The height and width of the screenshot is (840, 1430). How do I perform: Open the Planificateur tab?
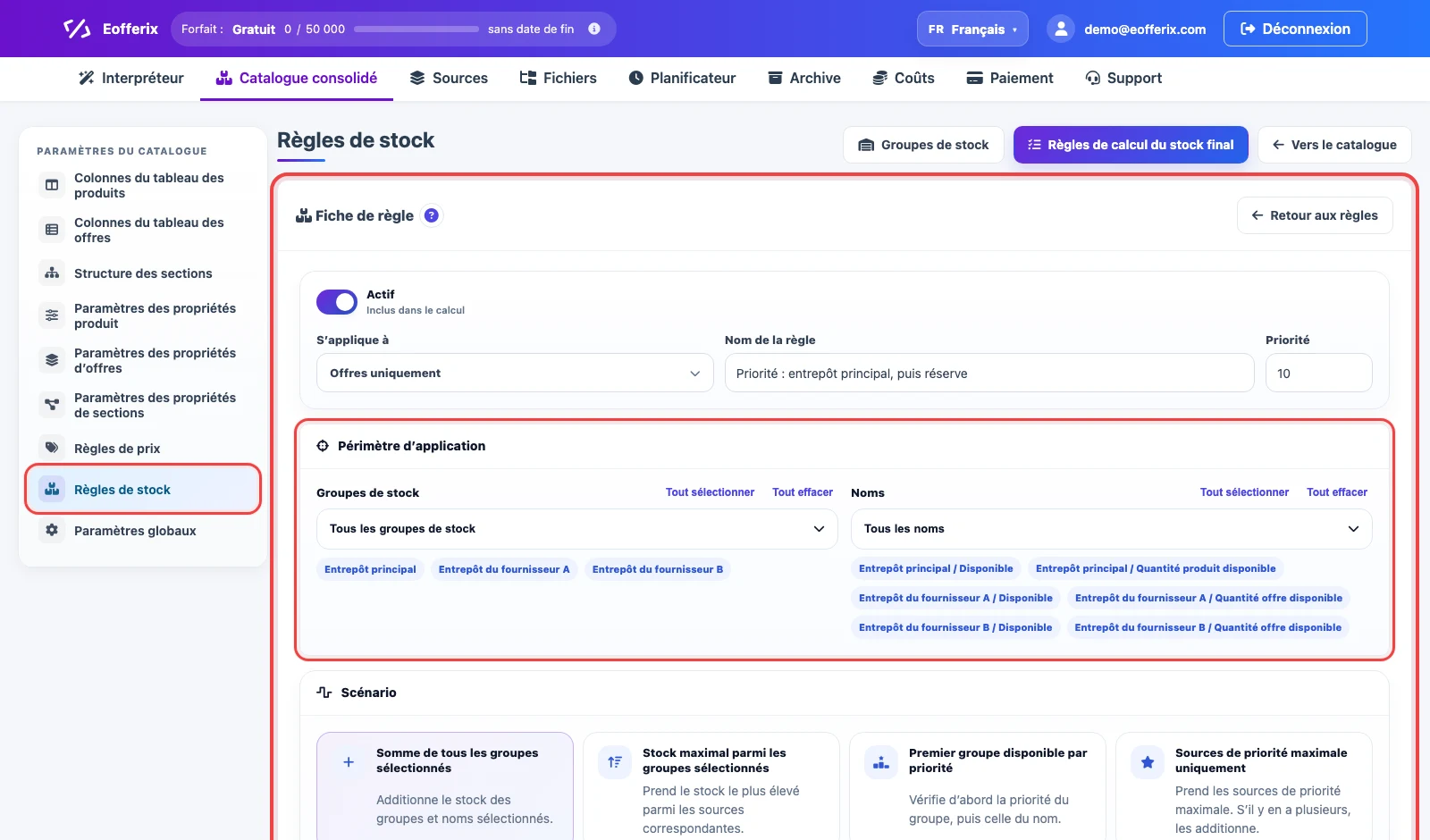point(682,78)
